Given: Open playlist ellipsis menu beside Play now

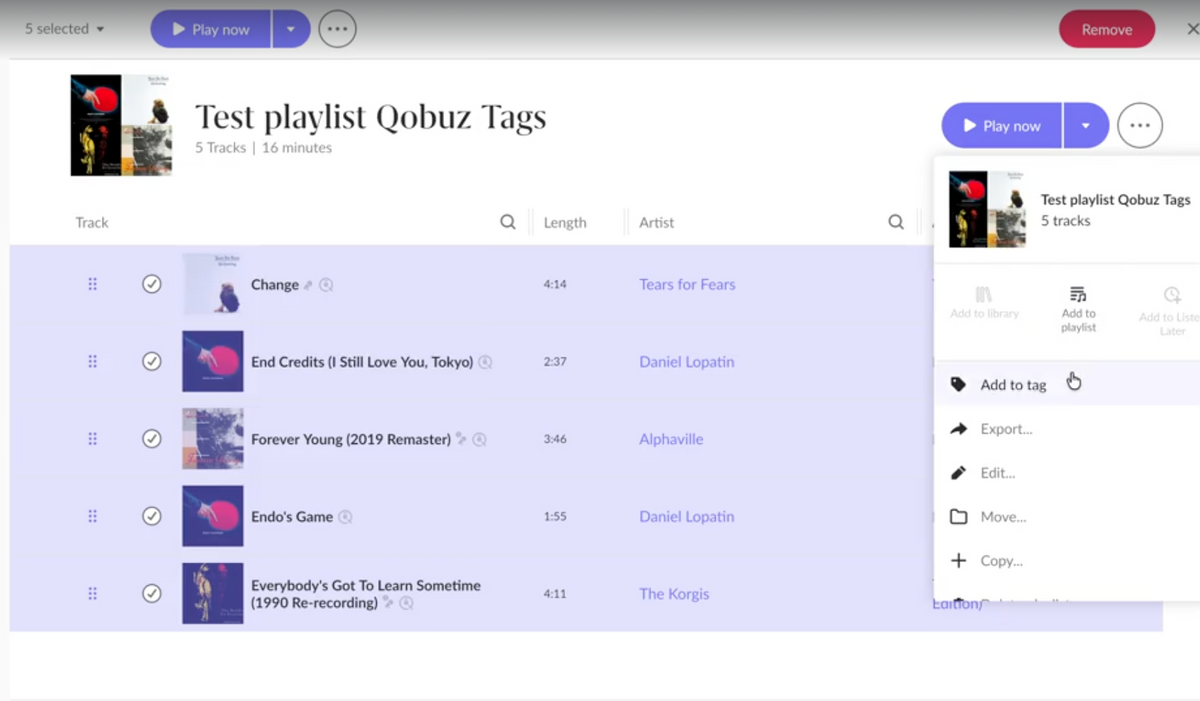Looking at the screenshot, I should point(1140,126).
